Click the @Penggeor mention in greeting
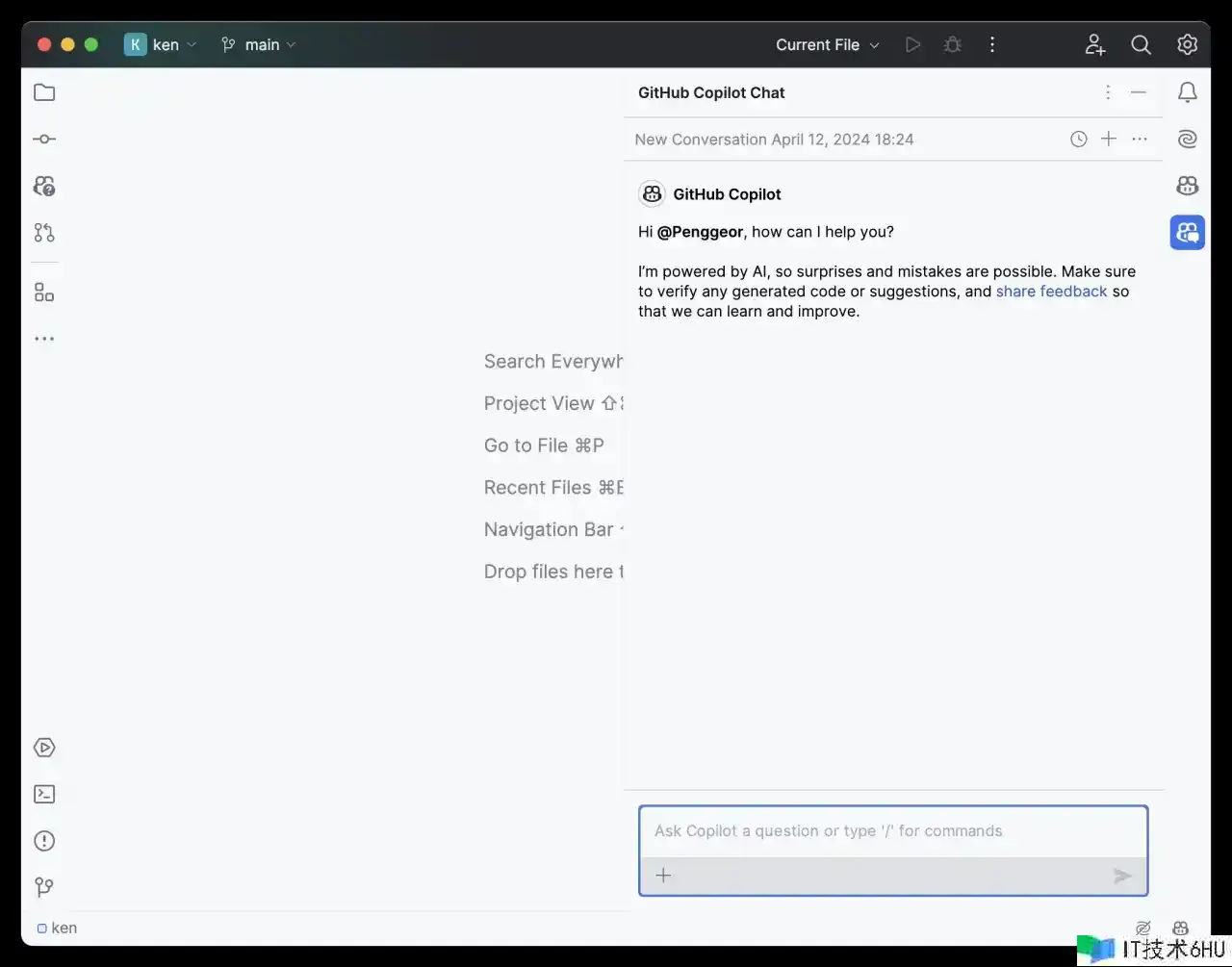The height and width of the screenshot is (967, 1232). pos(700,232)
